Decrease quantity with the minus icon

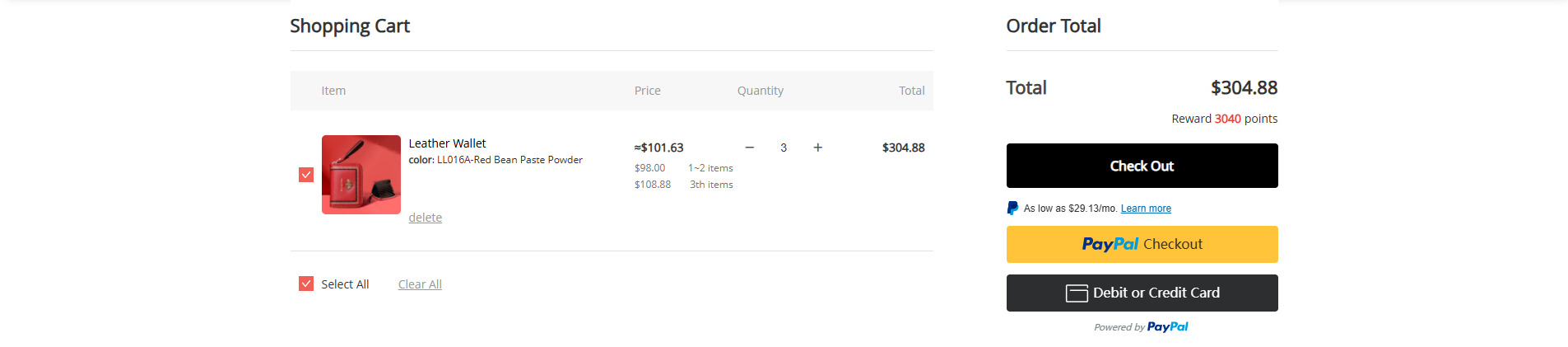coord(749,148)
